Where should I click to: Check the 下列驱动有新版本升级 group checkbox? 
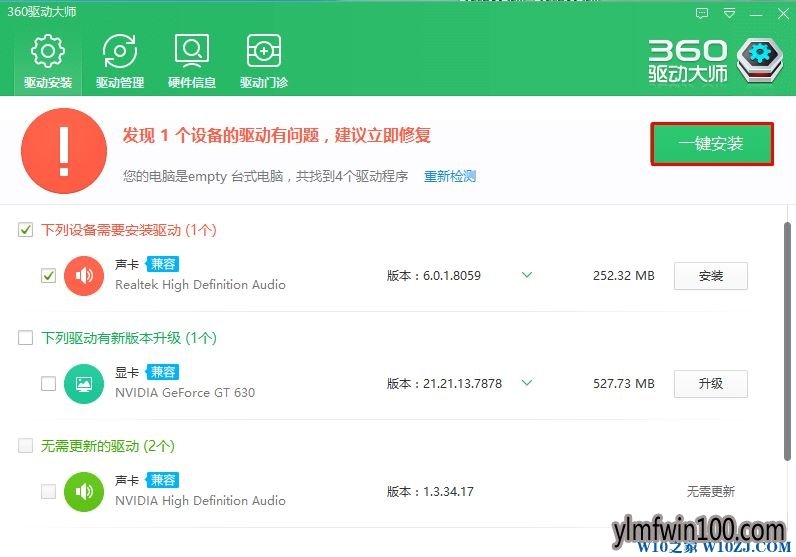(x=25, y=338)
